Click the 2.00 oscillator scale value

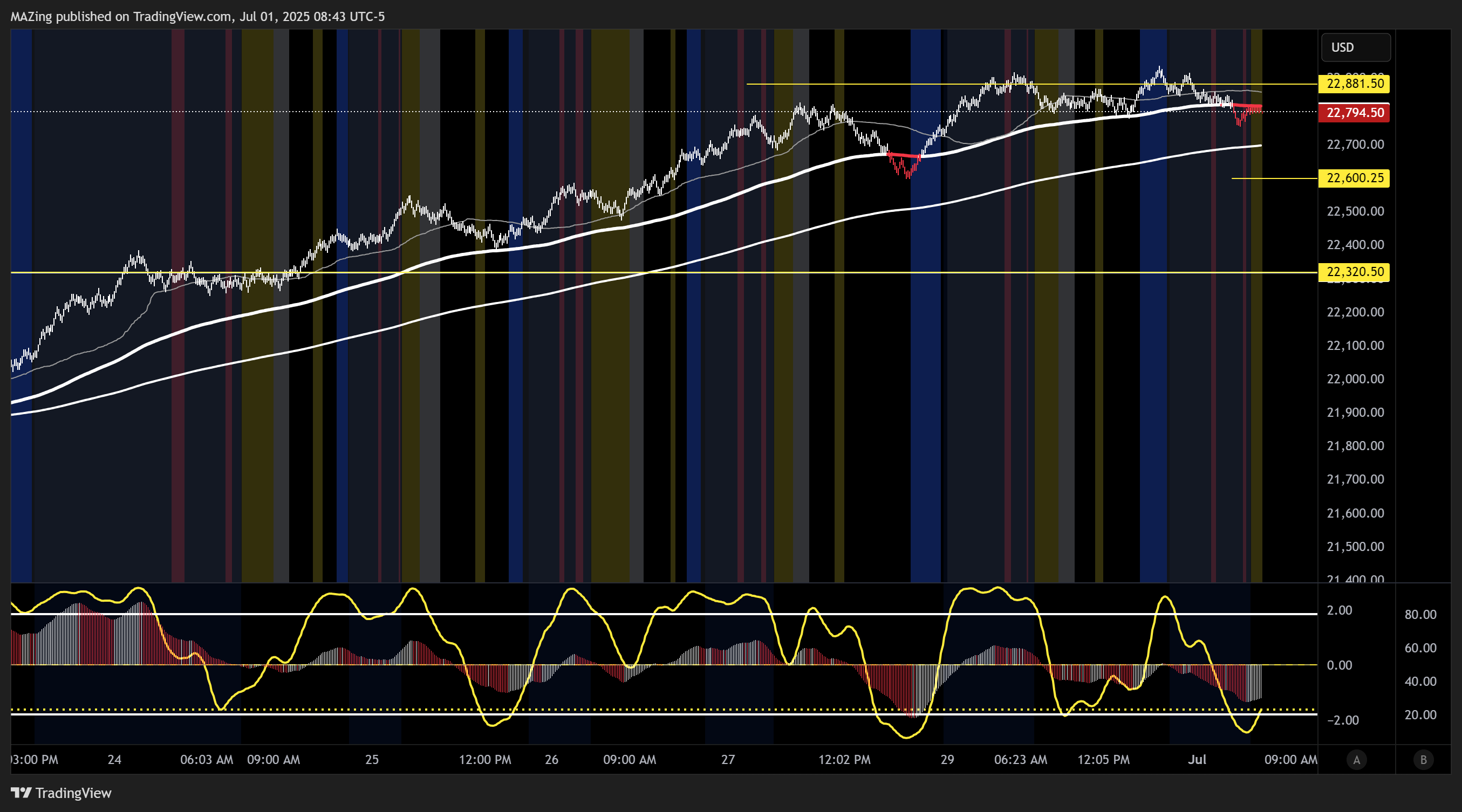tap(1340, 610)
